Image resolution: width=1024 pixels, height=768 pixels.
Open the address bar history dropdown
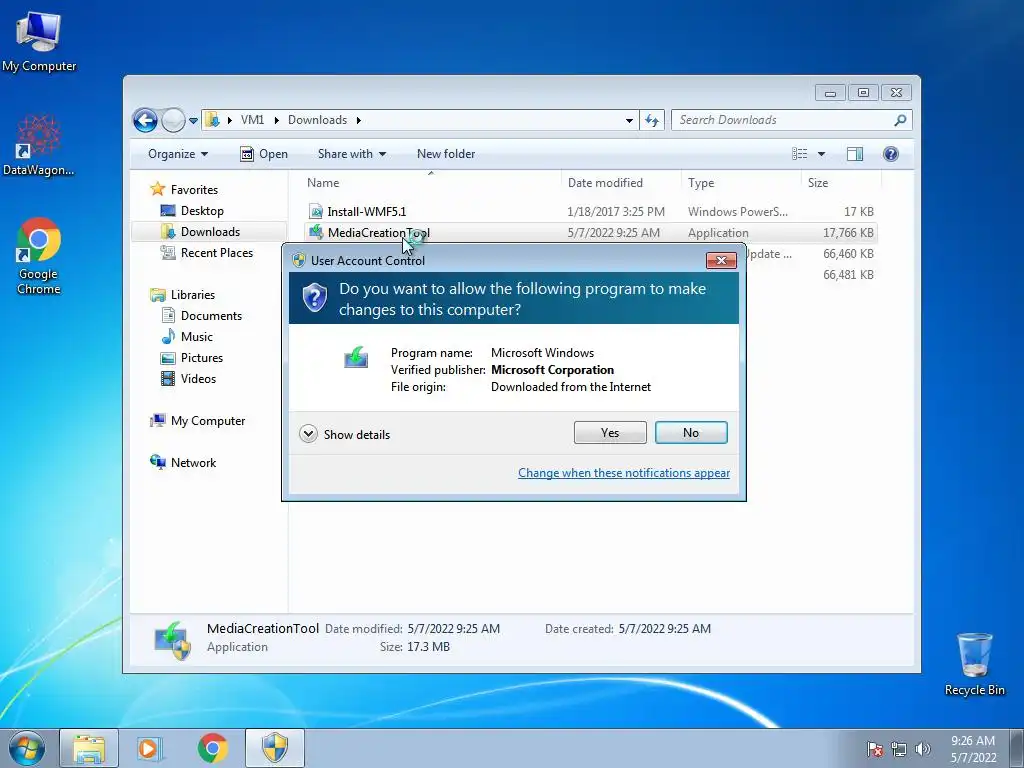pyautogui.click(x=629, y=121)
